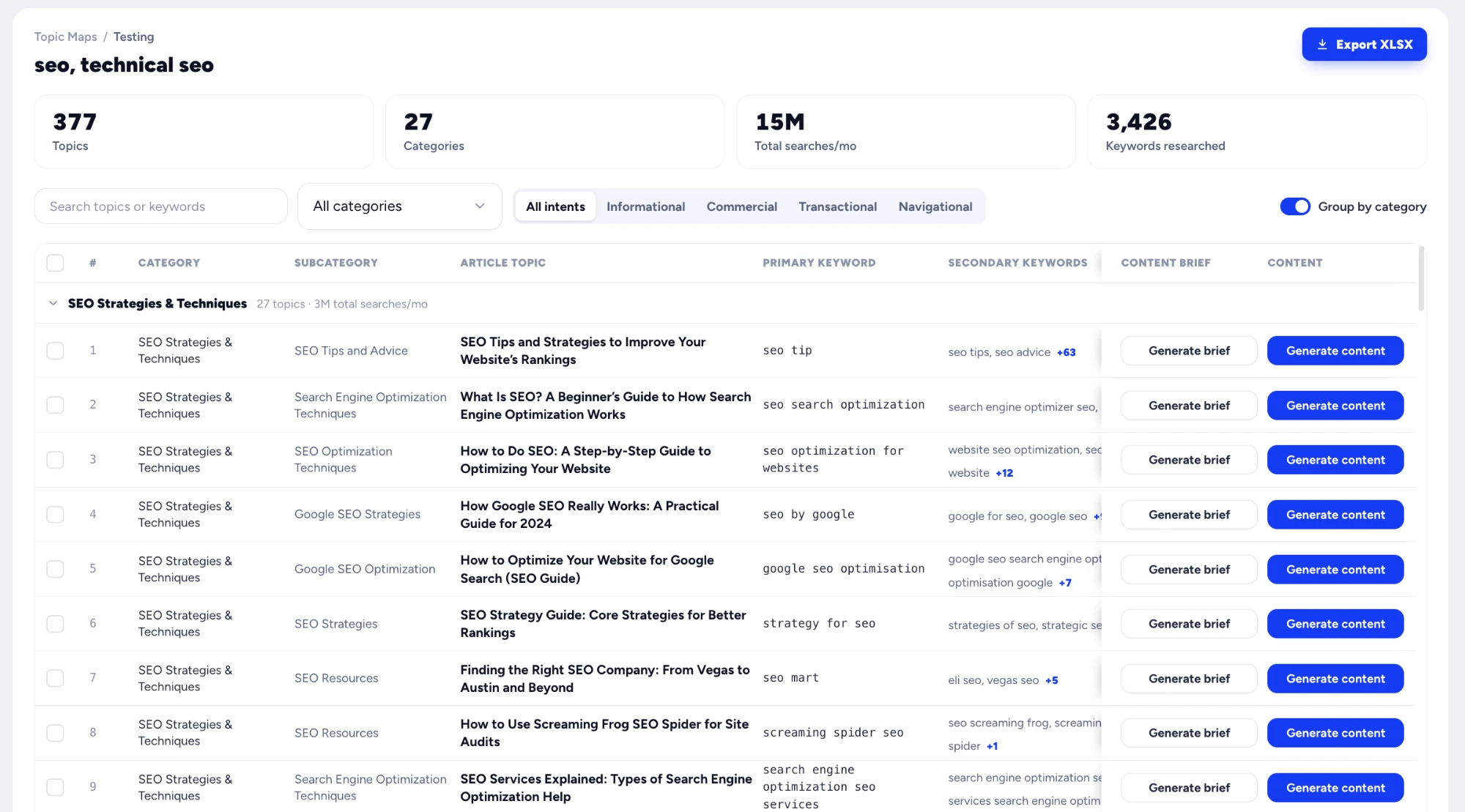Check the select-all checkbox in the table header
Viewport: 1465px width, 812px height.
[x=55, y=263]
